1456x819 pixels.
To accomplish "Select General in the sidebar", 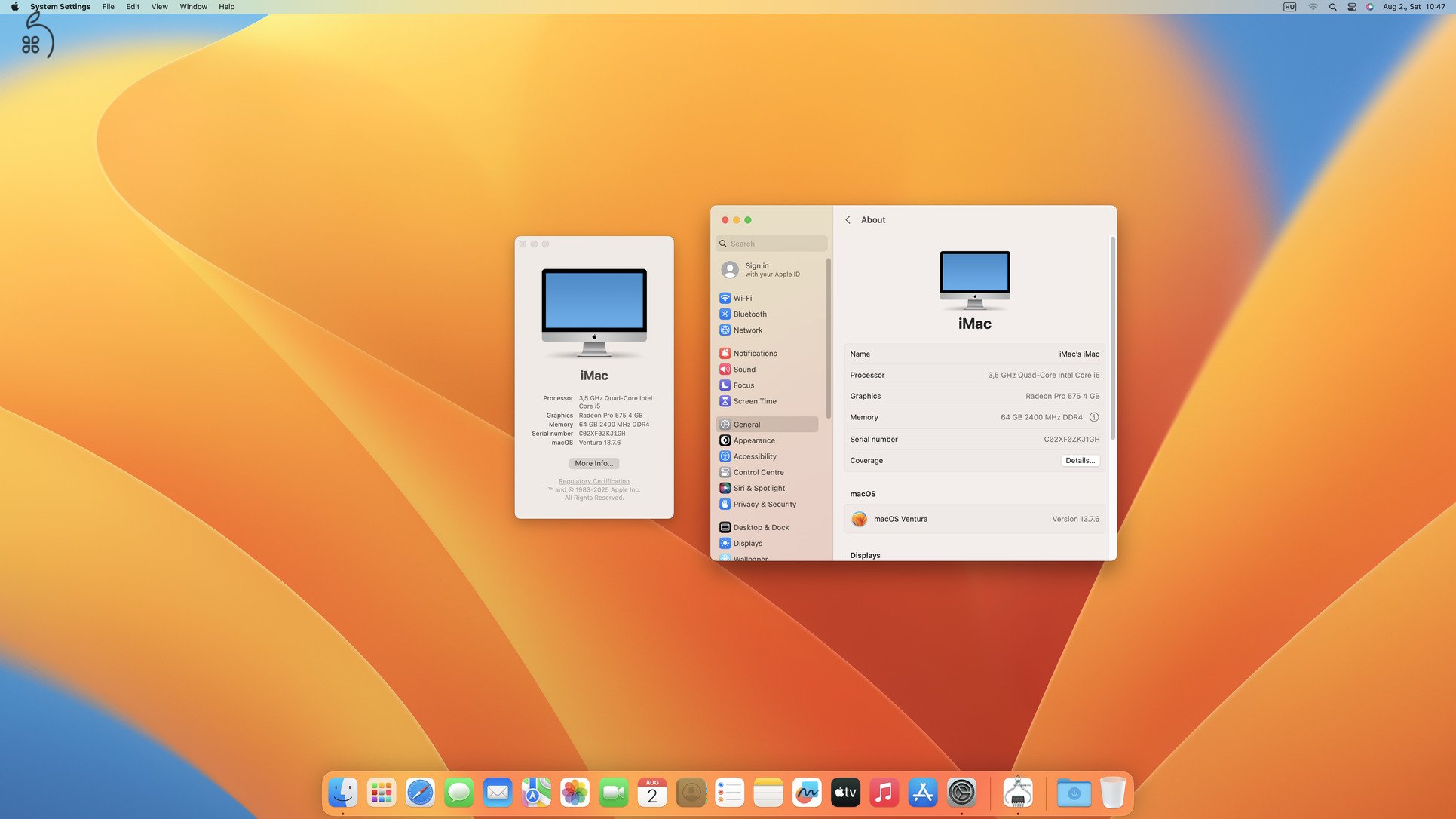I will click(x=767, y=425).
